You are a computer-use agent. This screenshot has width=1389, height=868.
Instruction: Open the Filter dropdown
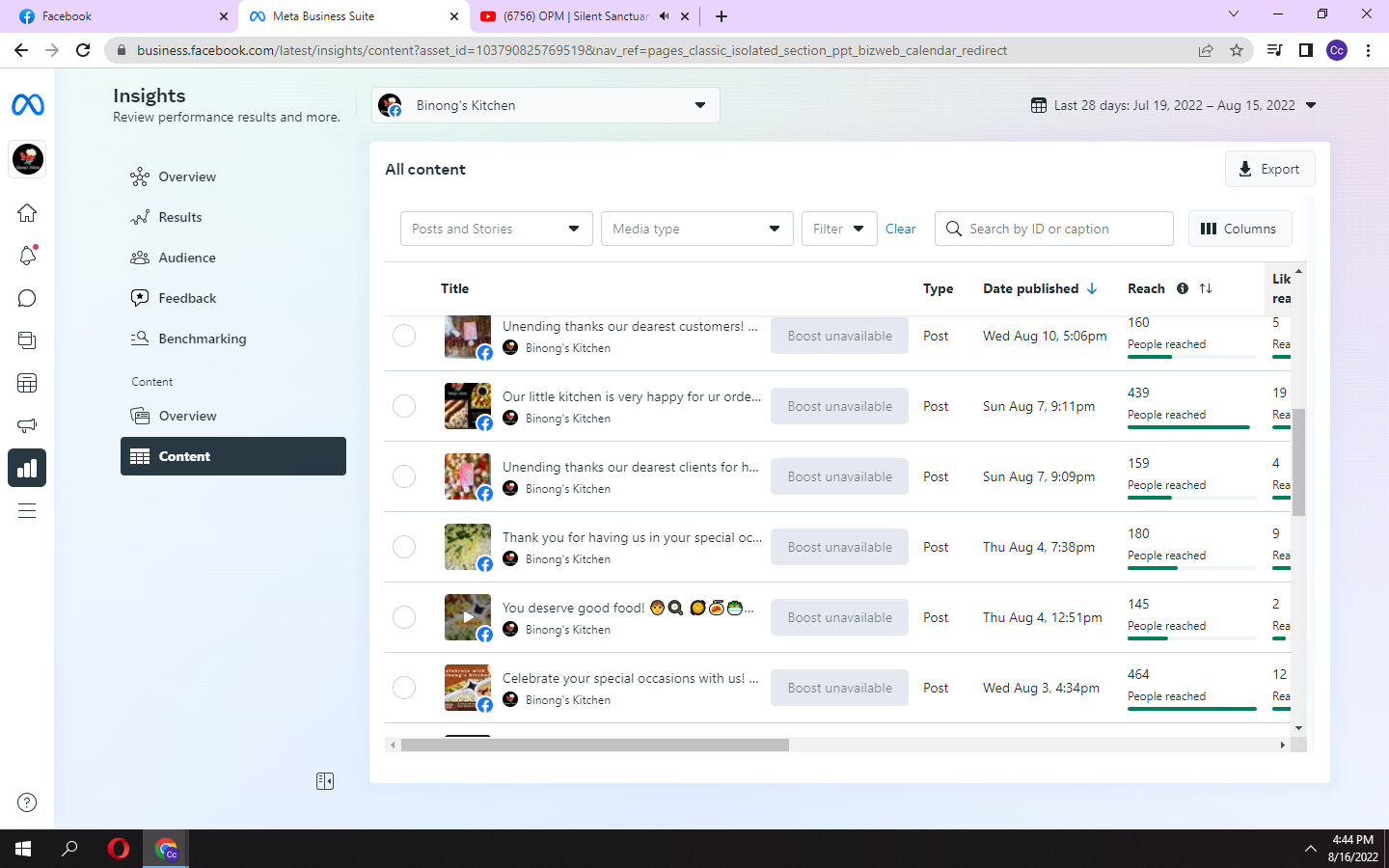click(x=839, y=229)
